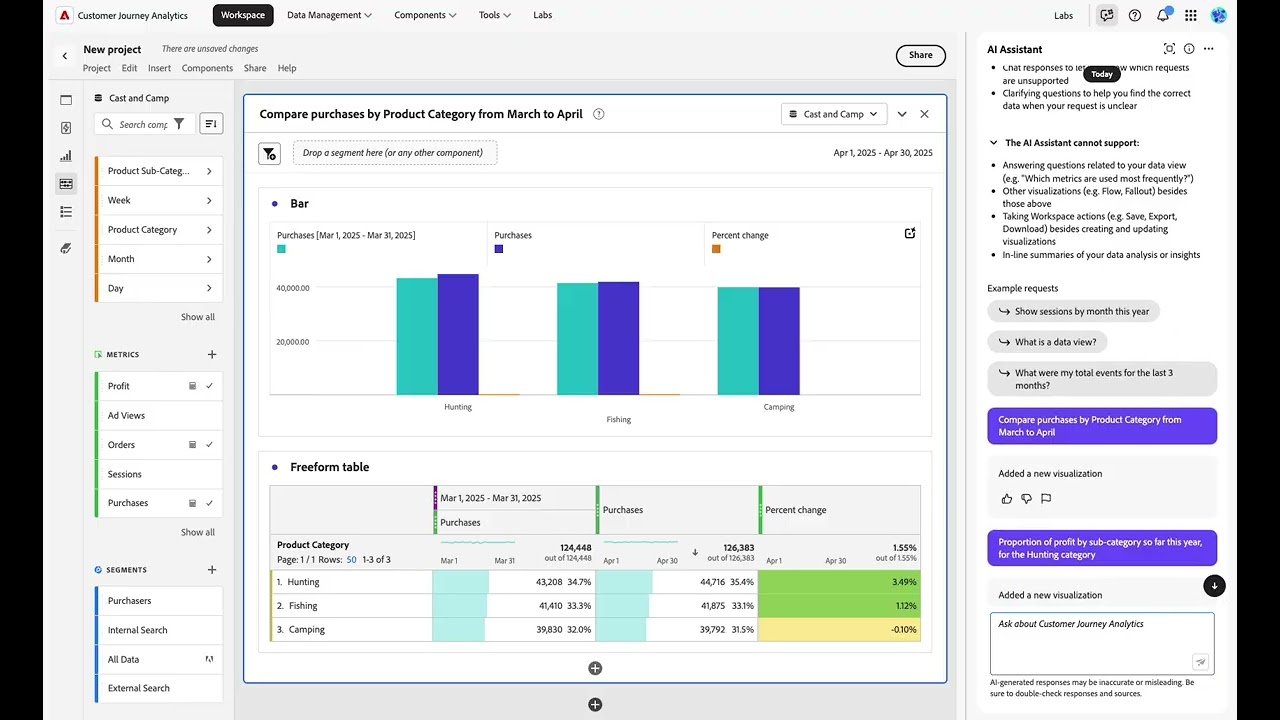This screenshot has width=1280, height=720.
Task: Collapse 'The AI Assistant cannot support' section
Action: click(993, 143)
